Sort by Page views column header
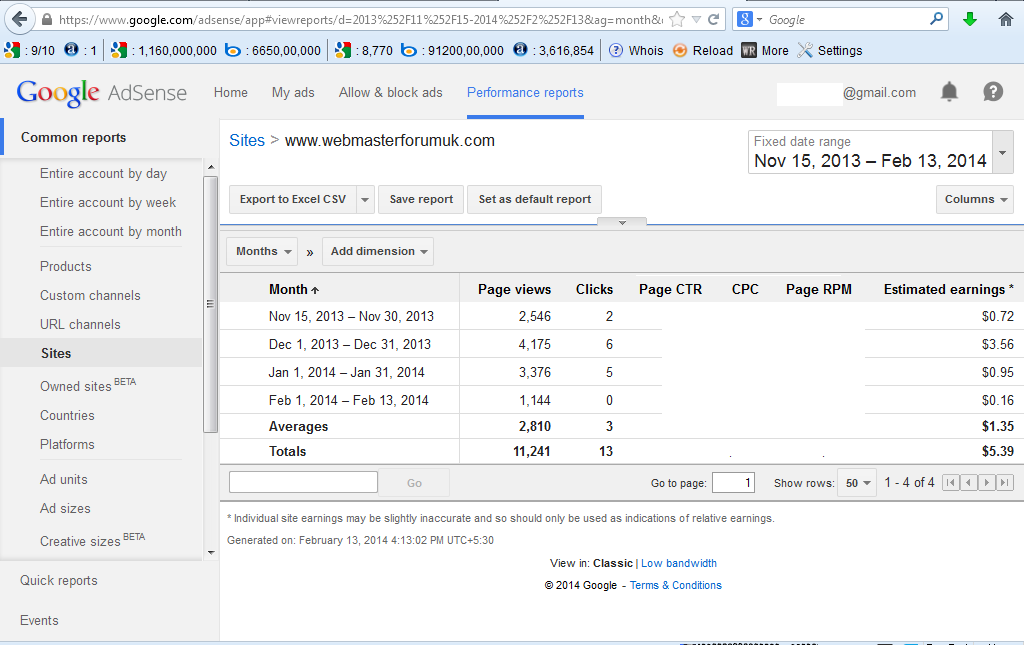This screenshot has width=1024, height=645. coord(514,289)
